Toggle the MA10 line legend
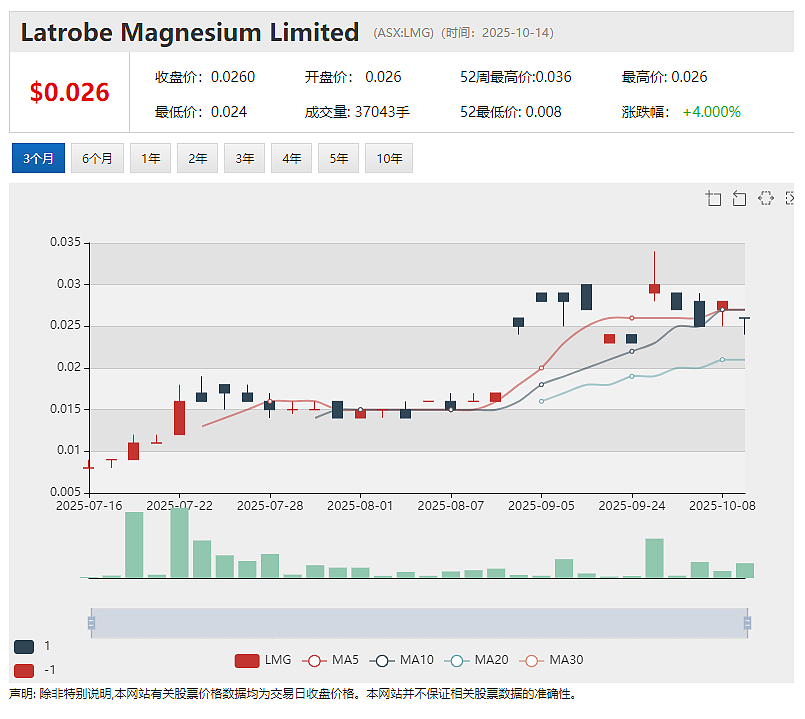This screenshot has height=719, width=805. (x=401, y=660)
